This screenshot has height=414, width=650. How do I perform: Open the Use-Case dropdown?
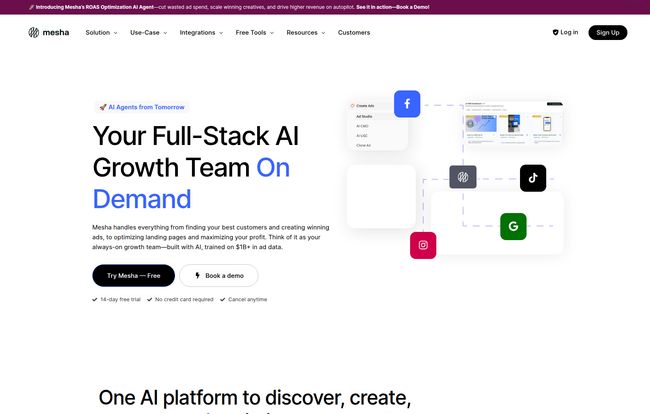(148, 32)
